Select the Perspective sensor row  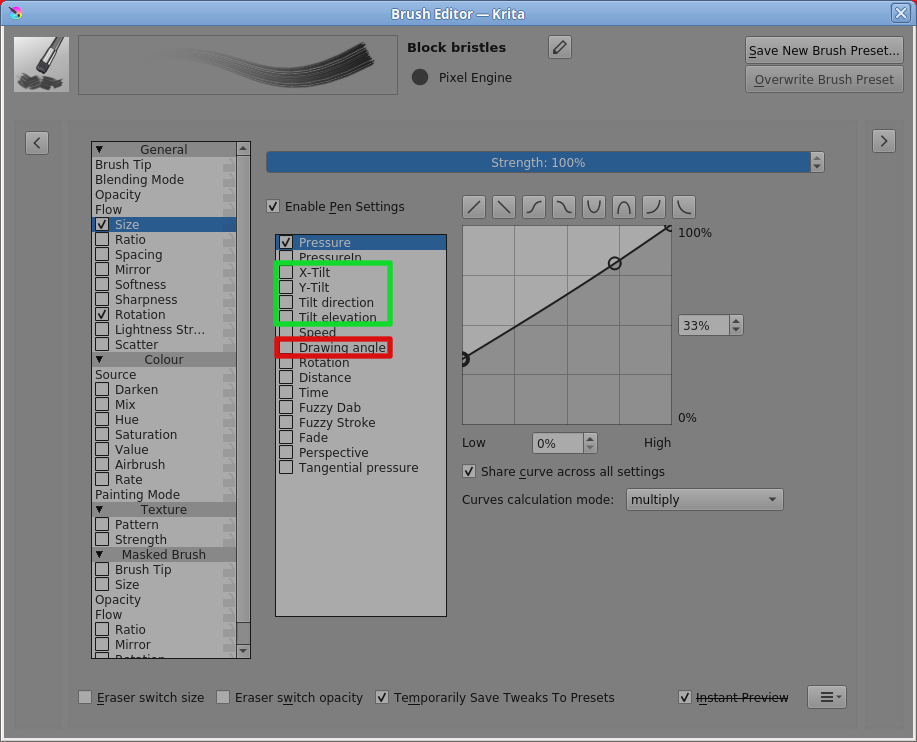(x=361, y=453)
